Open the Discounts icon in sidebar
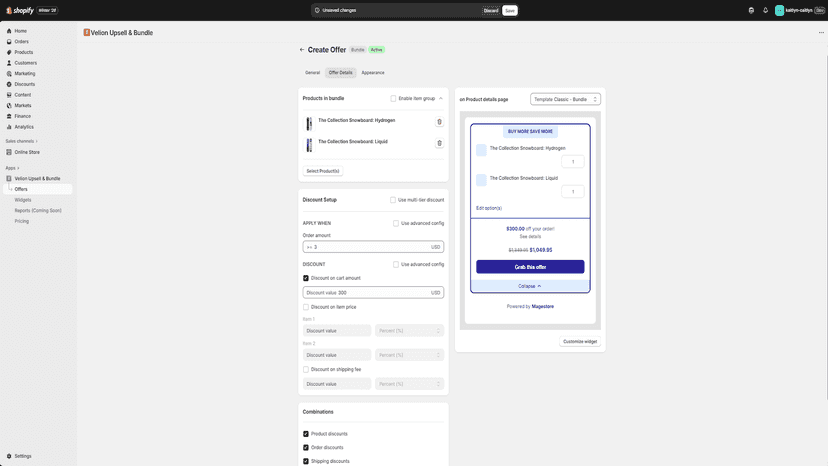 [9, 84]
